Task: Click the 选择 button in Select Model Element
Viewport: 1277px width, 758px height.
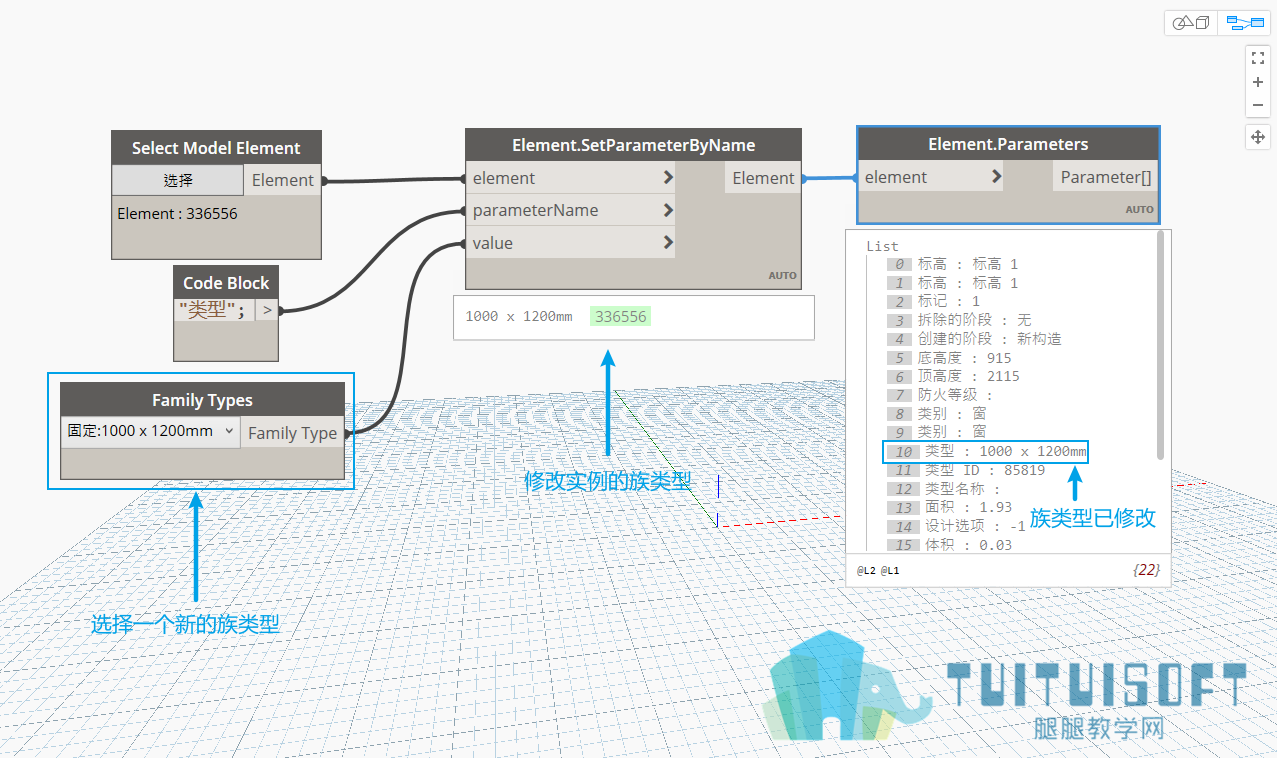Action: click(x=178, y=180)
